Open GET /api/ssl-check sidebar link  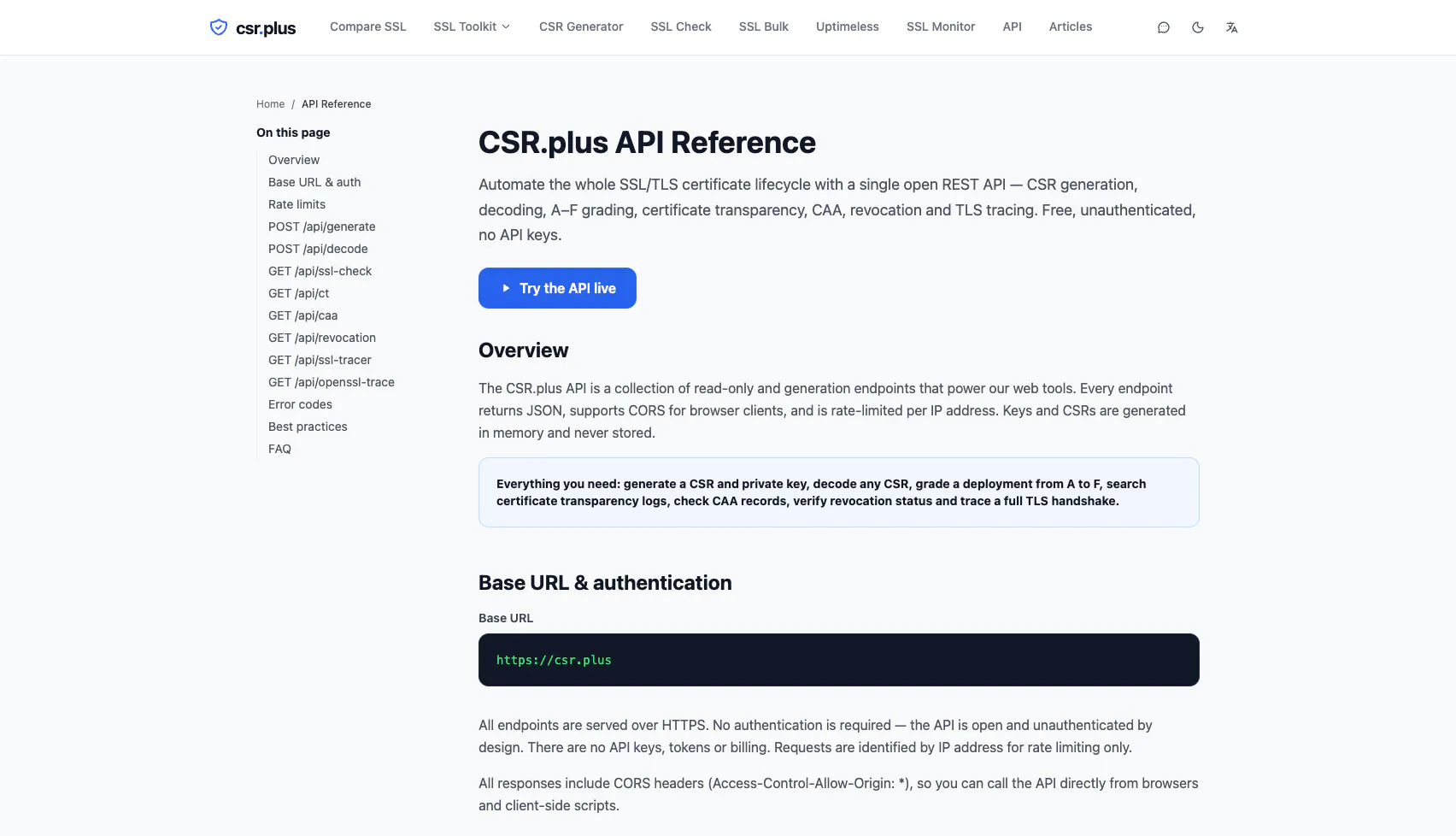(x=320, y=271)
